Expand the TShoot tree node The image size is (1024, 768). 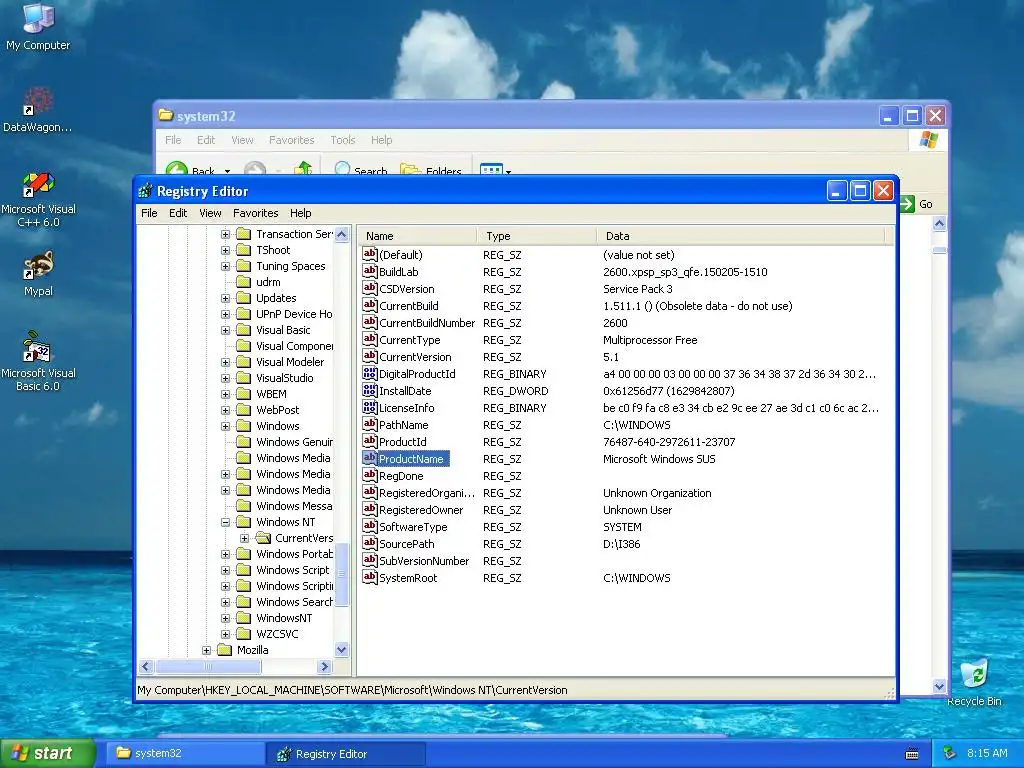[225, 250]
